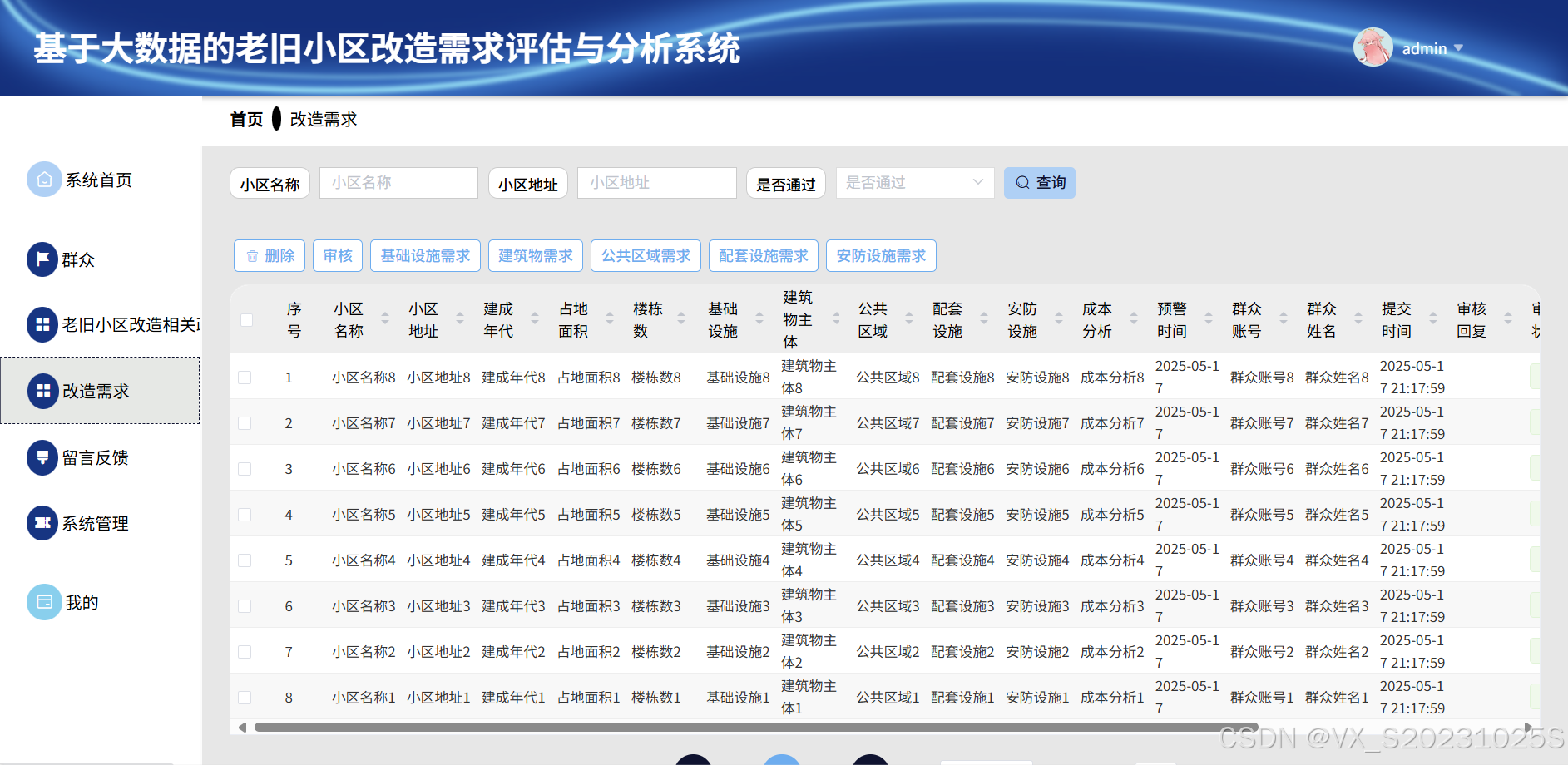Open 群众 menu in sidebar
Viewport: 1568px width, 765px height.
[78, 259]
